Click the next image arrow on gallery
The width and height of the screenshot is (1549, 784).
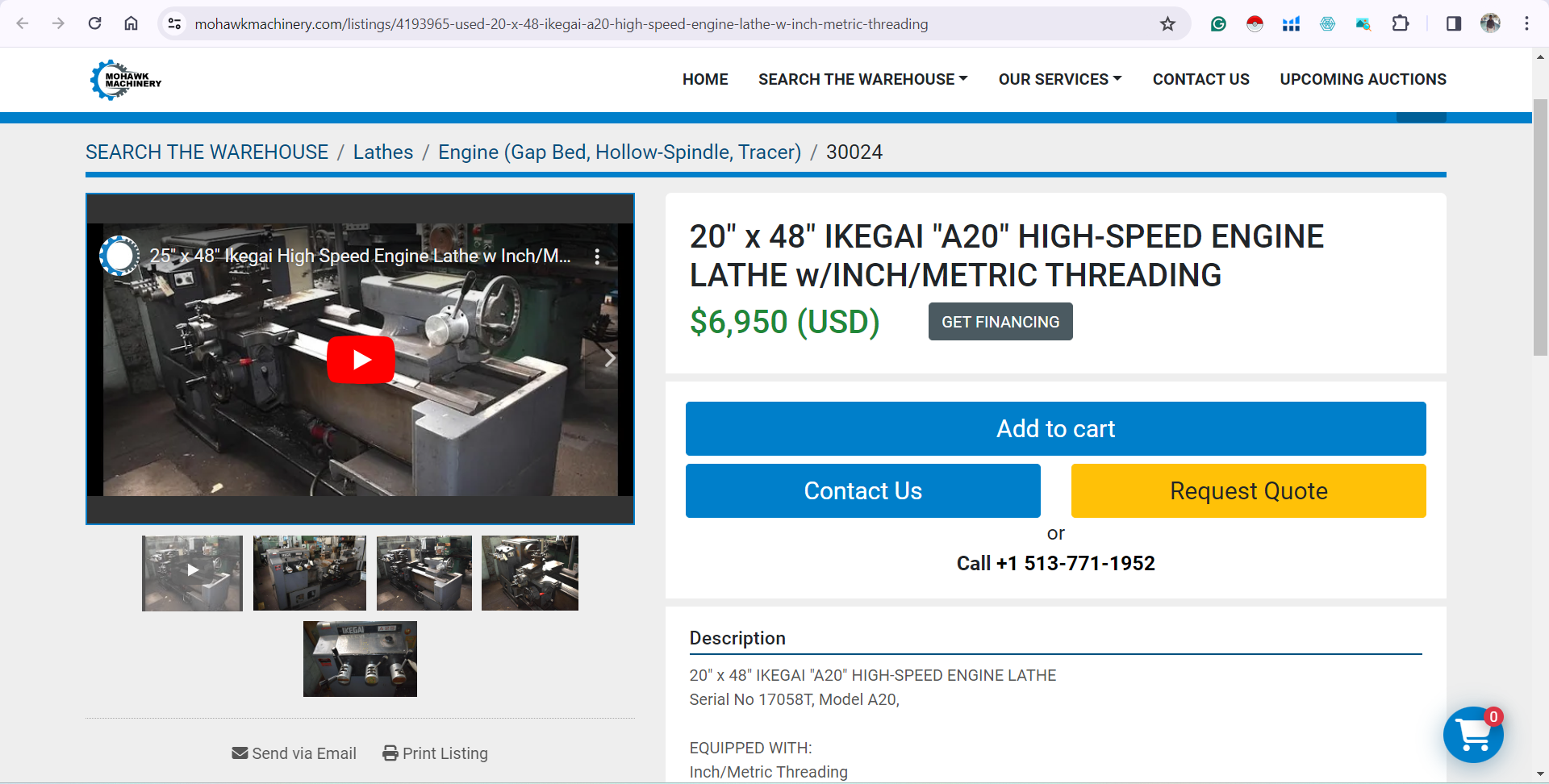[x=611, y=358]
